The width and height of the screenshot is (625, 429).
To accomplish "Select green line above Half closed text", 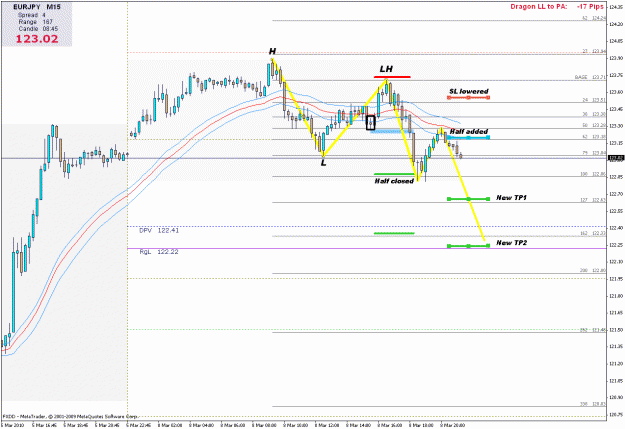I will click(394, 174).
